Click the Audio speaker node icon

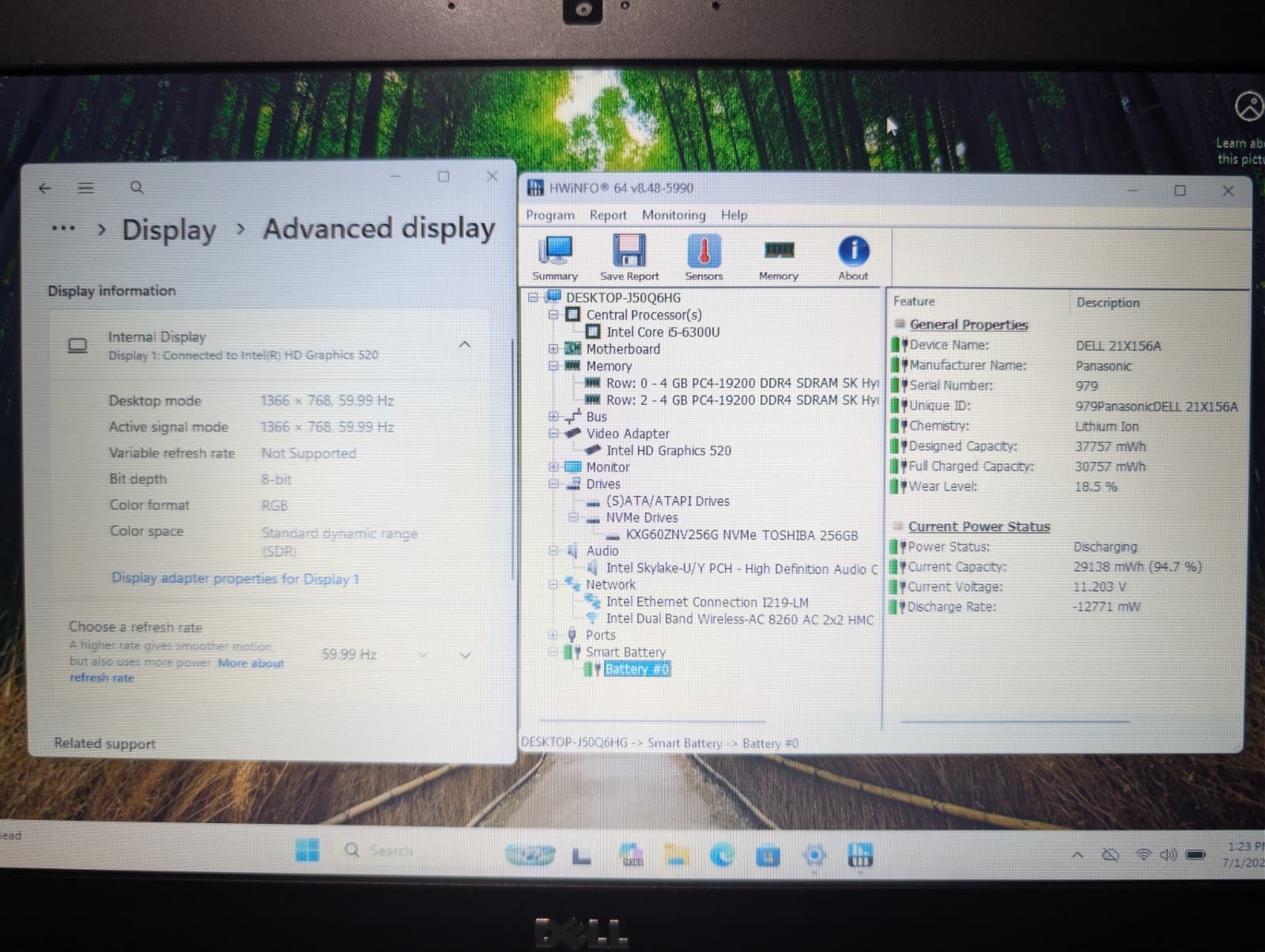click(572, 551)
